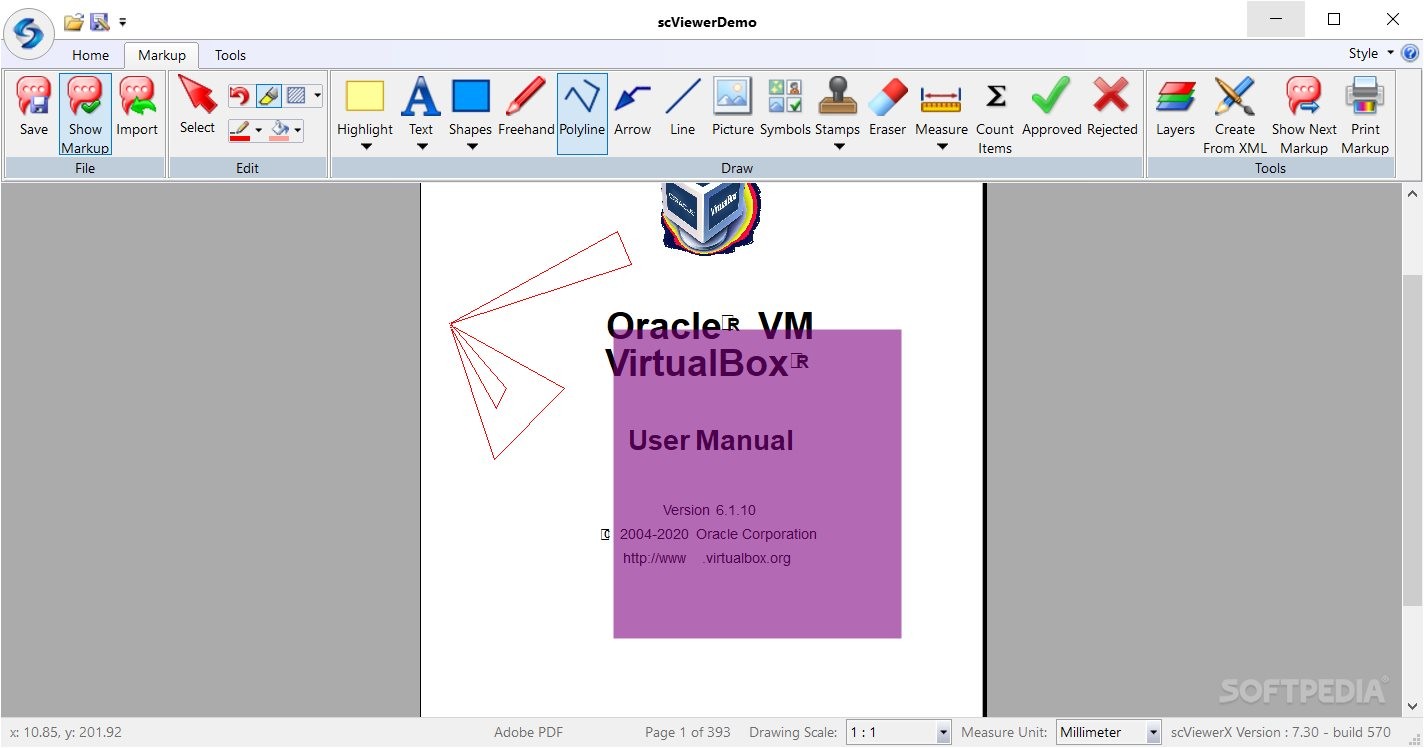Image resolution: width=1424 pixels, height=748 pixels.
Task: Click the virtualbox.org URL in document
Action: [707, 558]
